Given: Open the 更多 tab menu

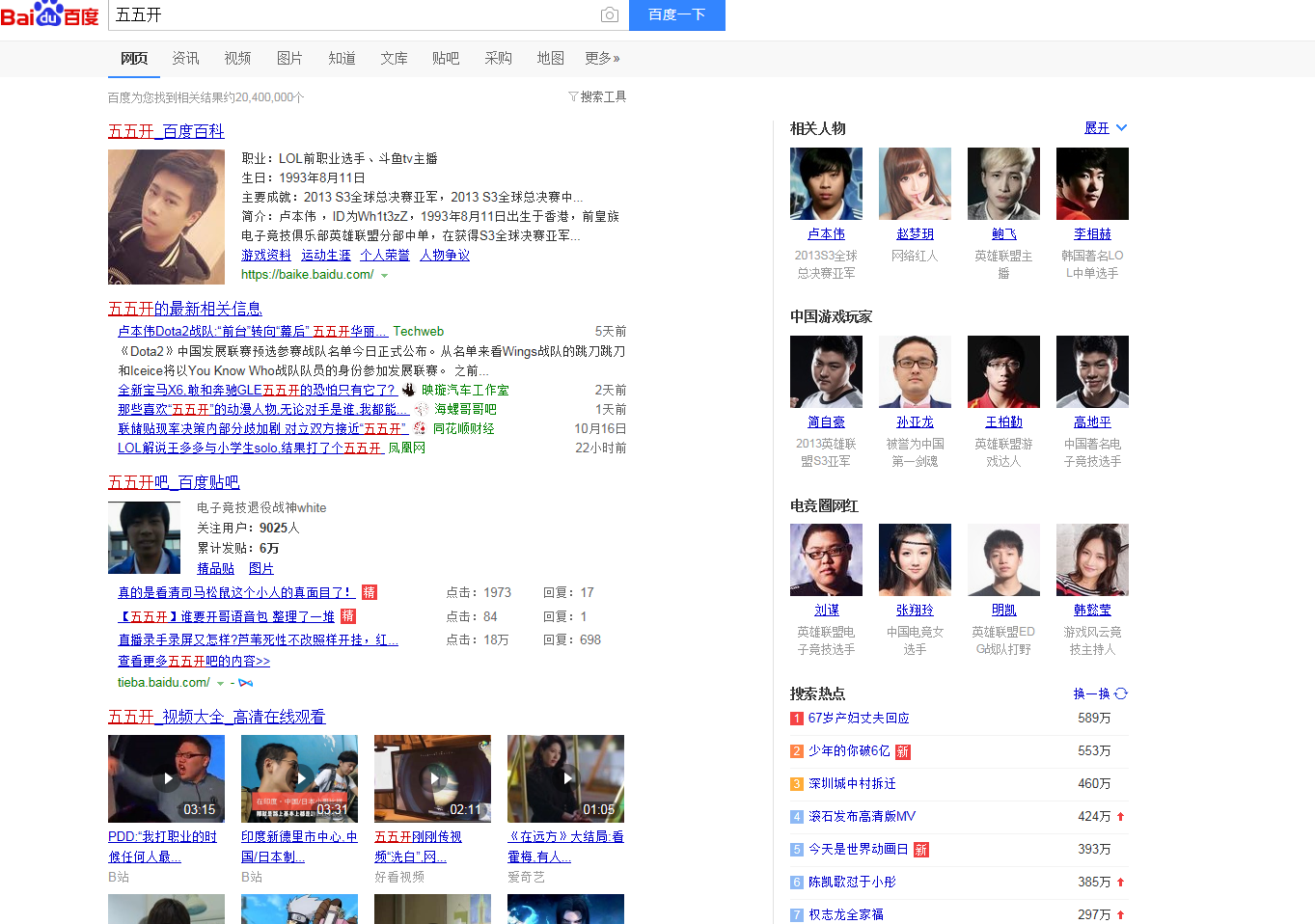Looking at the screenshot, I should [x=602, y=59].
